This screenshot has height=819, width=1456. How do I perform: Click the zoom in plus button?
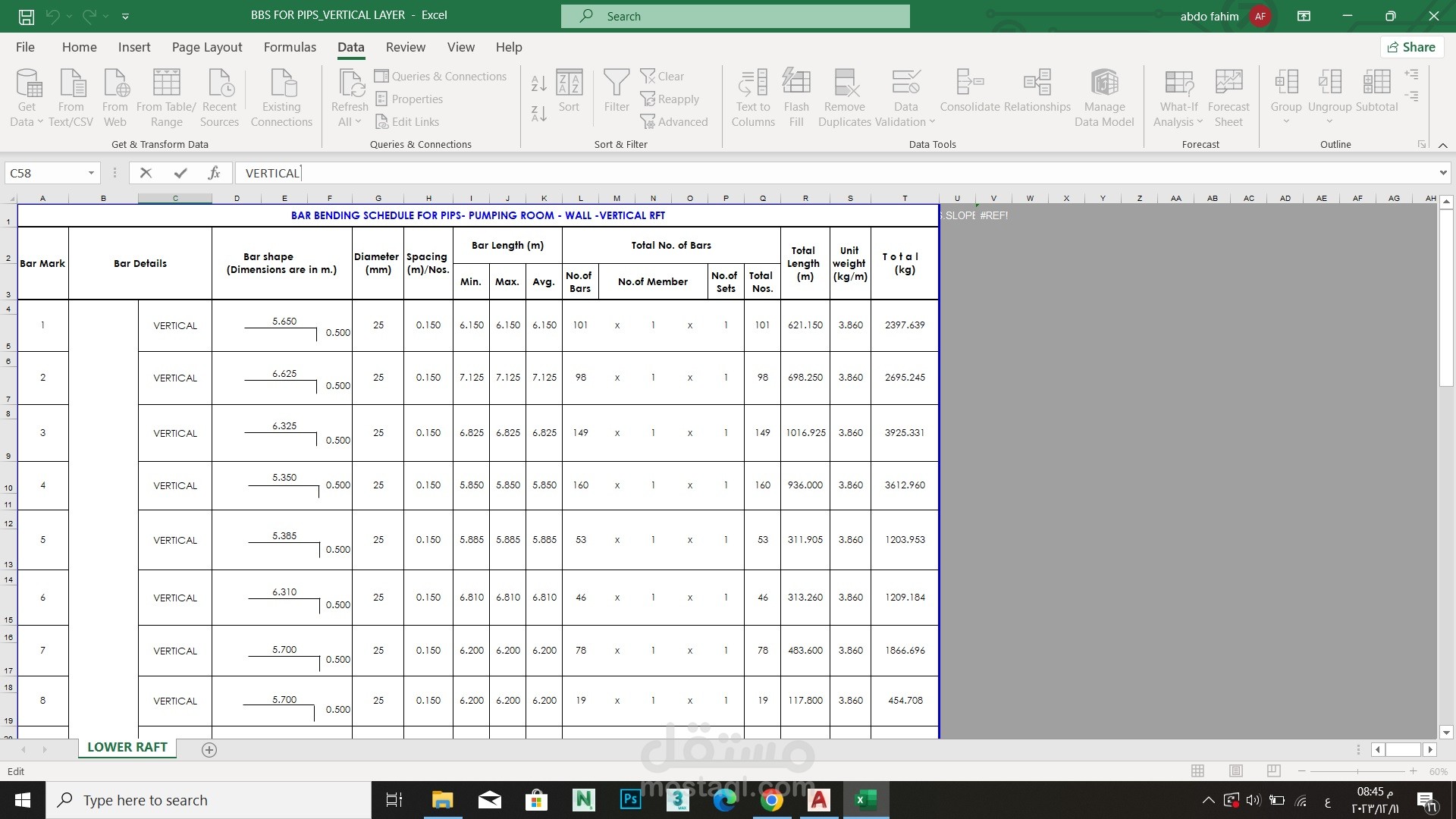coord(1413,771)
